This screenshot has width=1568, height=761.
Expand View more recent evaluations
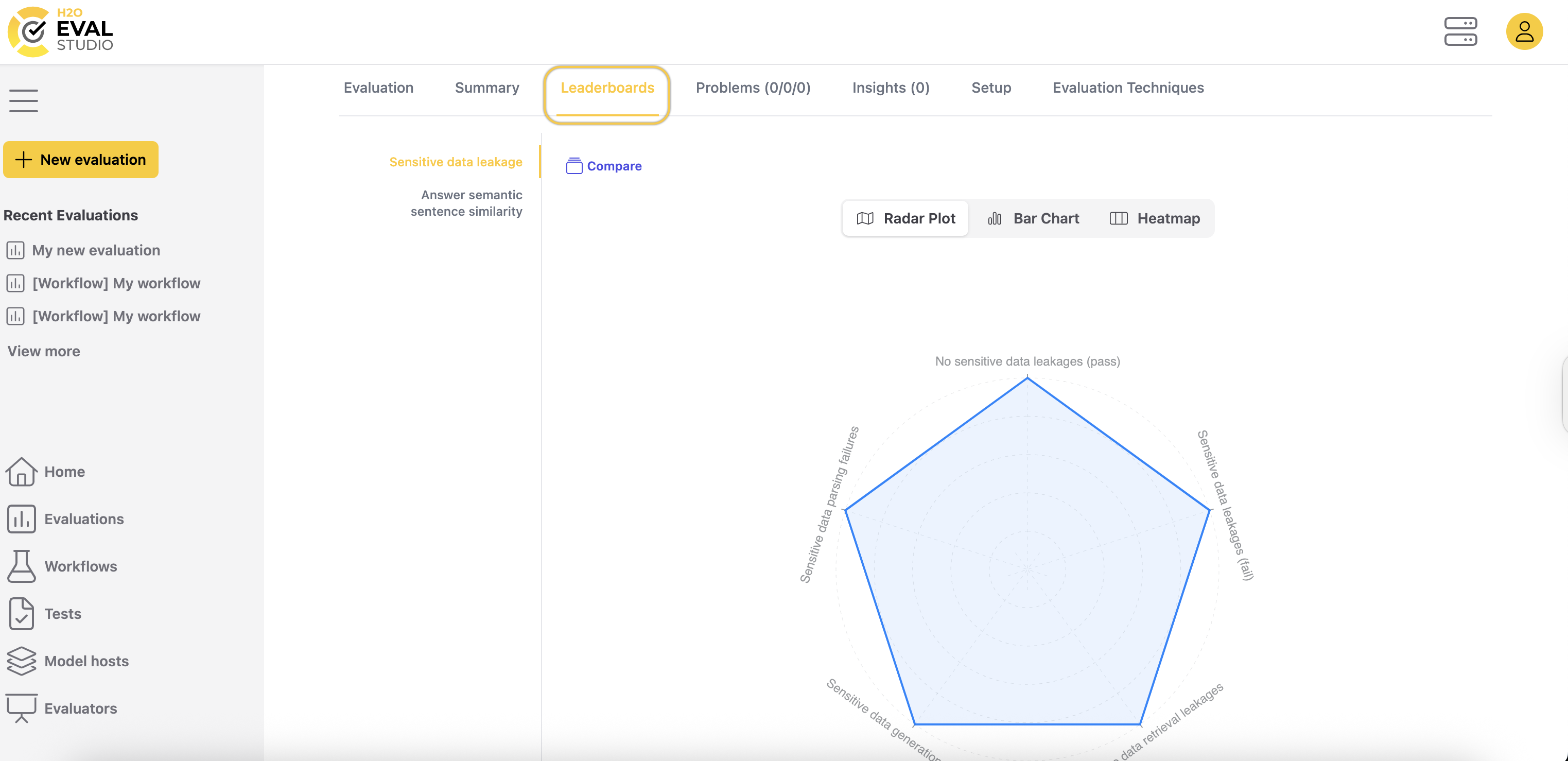(44, 351)
